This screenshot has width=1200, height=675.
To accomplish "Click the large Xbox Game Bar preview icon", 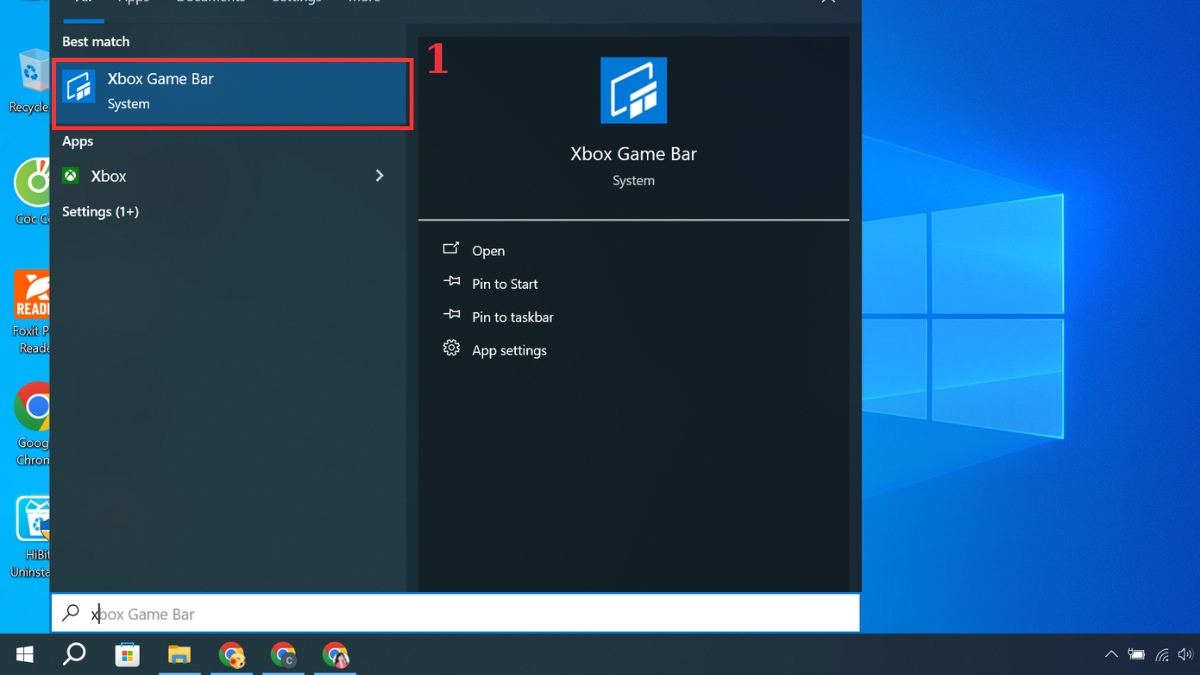I will [x=633, y=90].
